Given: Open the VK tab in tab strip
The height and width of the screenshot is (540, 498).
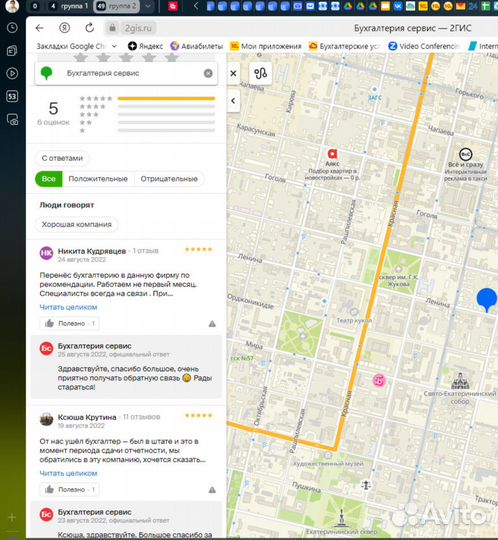Looking at the screenshot, I should [398, 6].
